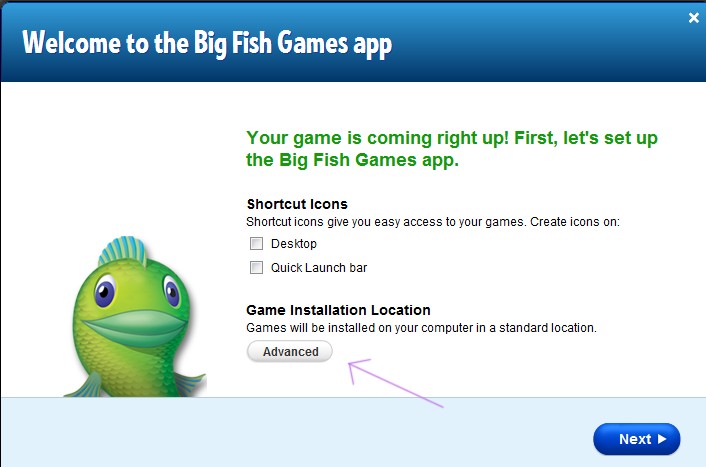706x467 pixels.
Task: Enable the Desktop shortcut checkbox
Action: pos(256,244)
